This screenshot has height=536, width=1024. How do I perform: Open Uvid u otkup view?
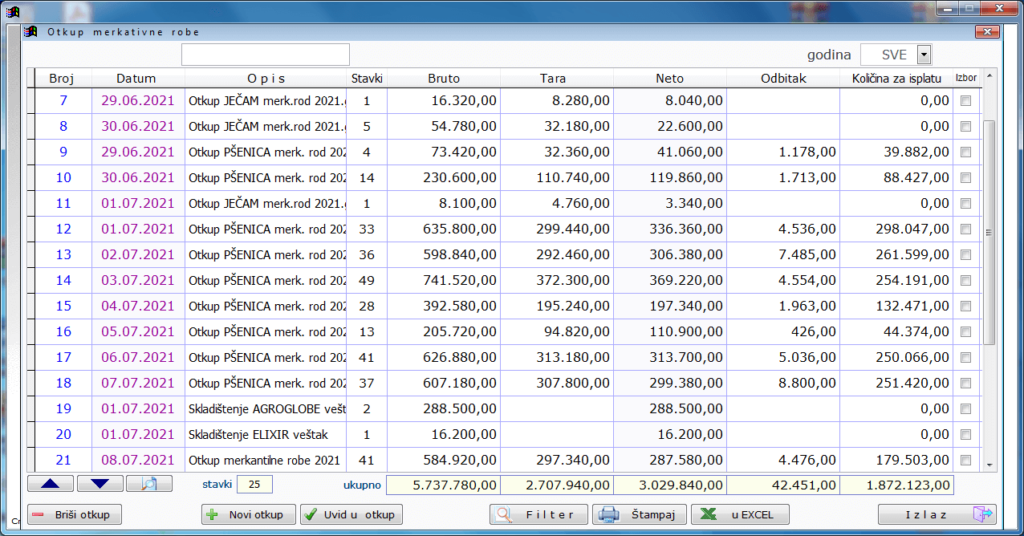tap(351, 514)
